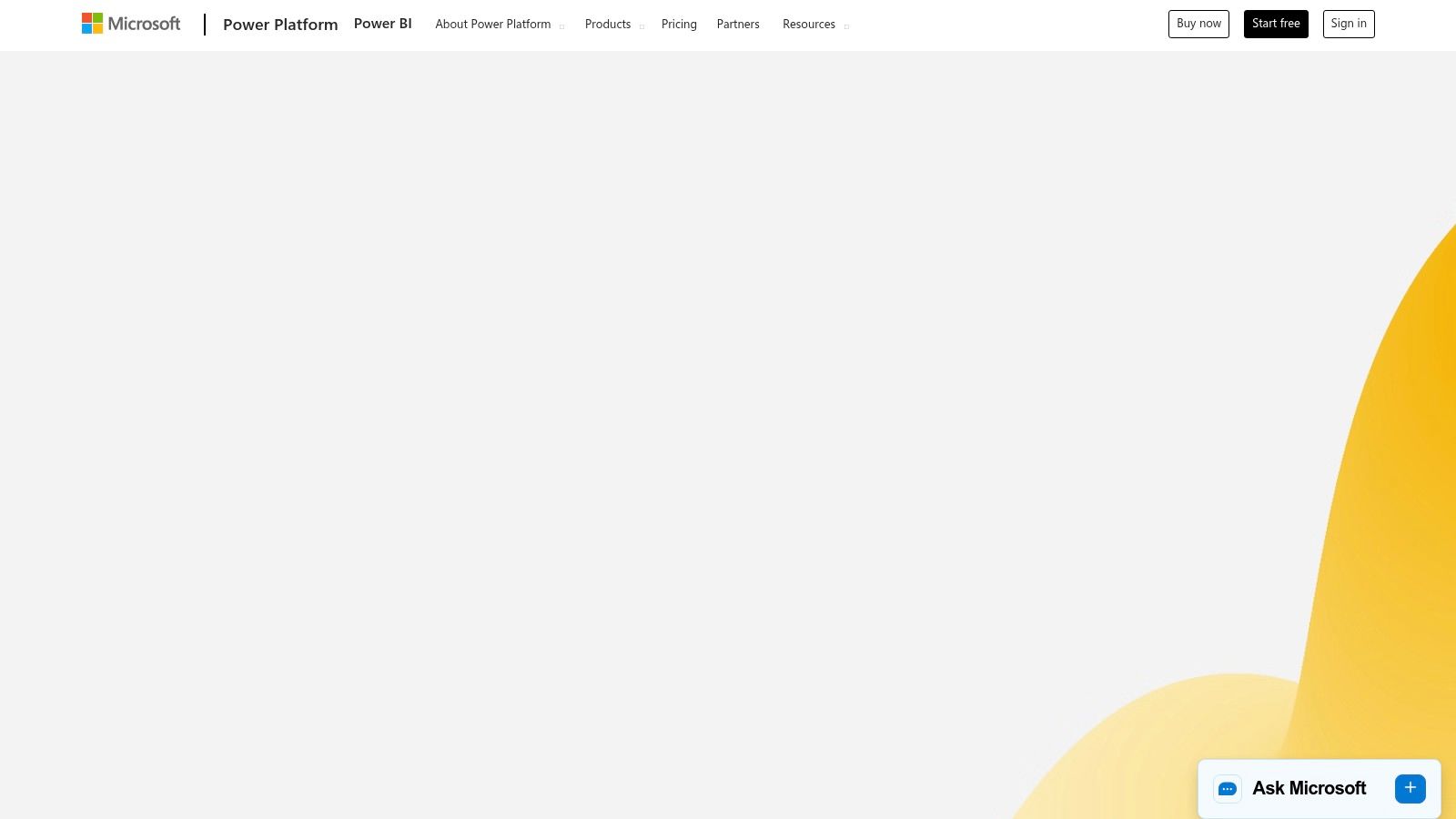Click the Ask Microsoft label text
The image size is (1456, 819).
pos(1309,788)
